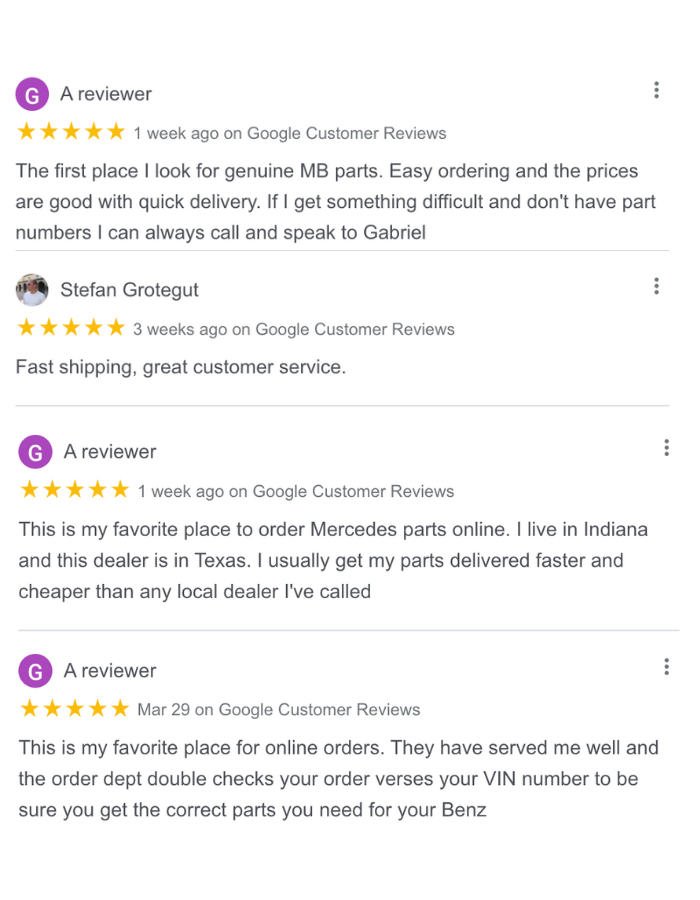Click 'A reviewer' name on the Mar 29 review

[x=110, y=671]
